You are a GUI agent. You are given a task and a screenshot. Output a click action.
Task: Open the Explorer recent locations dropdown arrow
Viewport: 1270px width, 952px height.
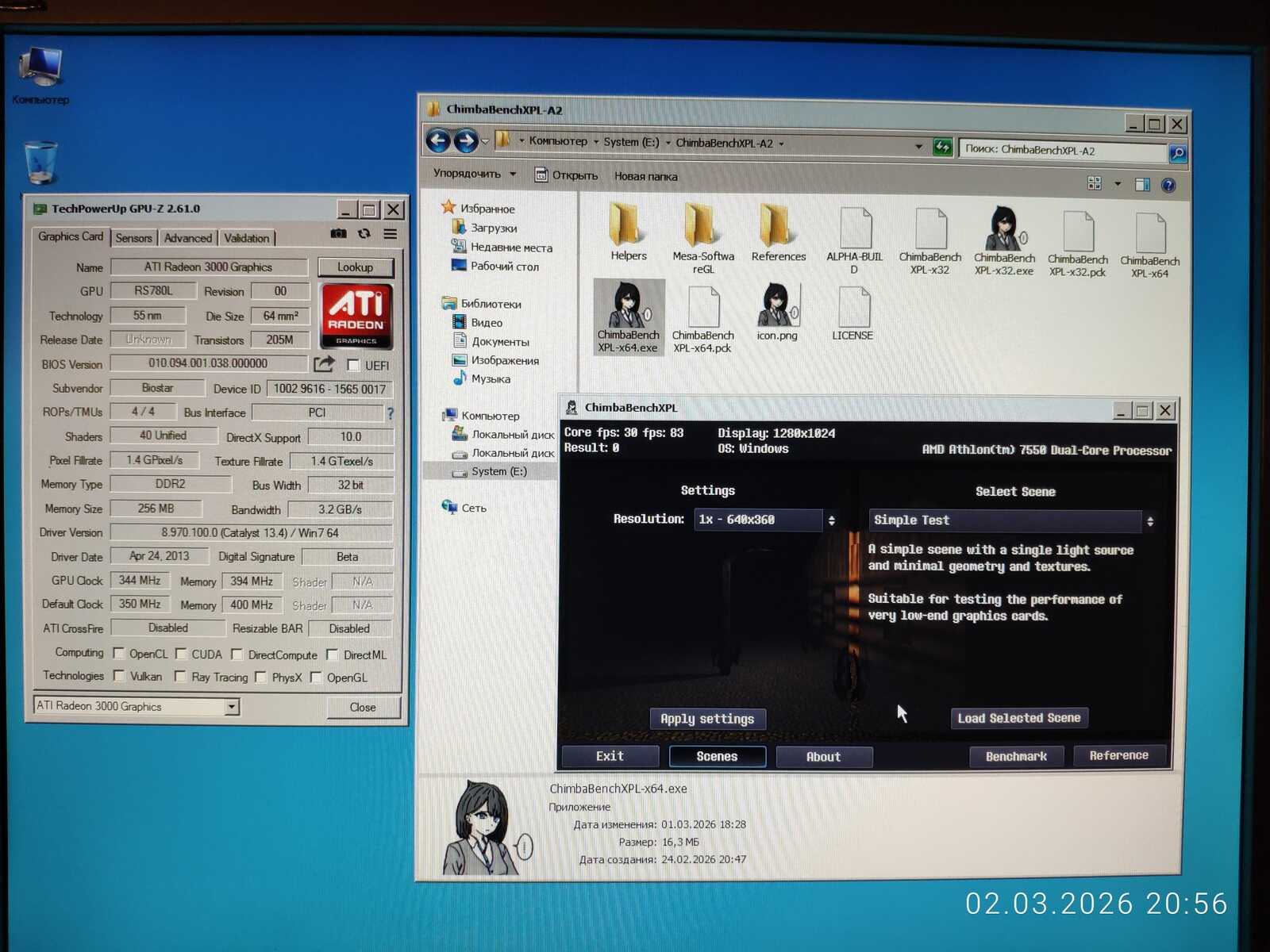(x=485, y=142)
